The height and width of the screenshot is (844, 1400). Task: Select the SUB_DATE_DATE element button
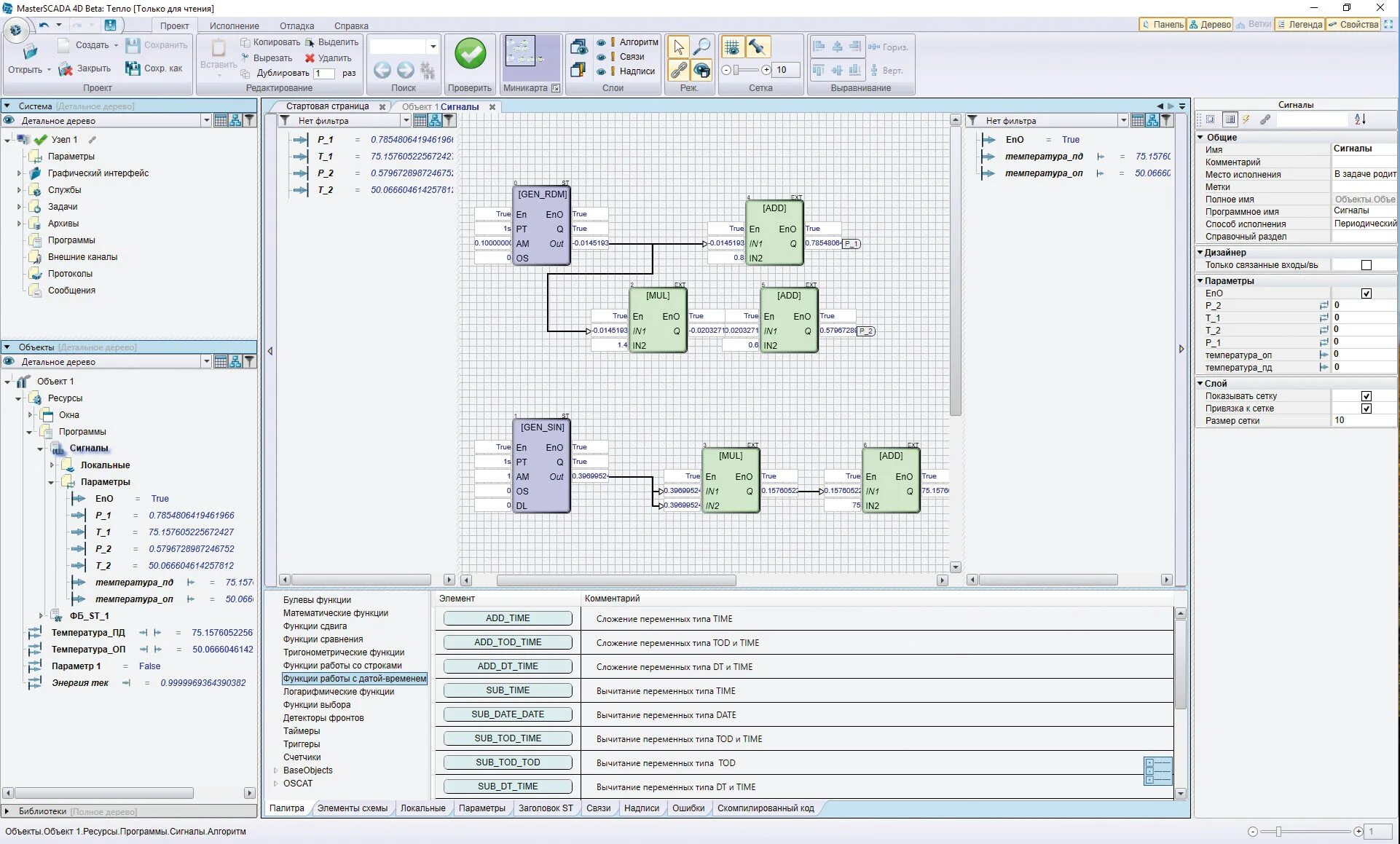pos(508,714)
